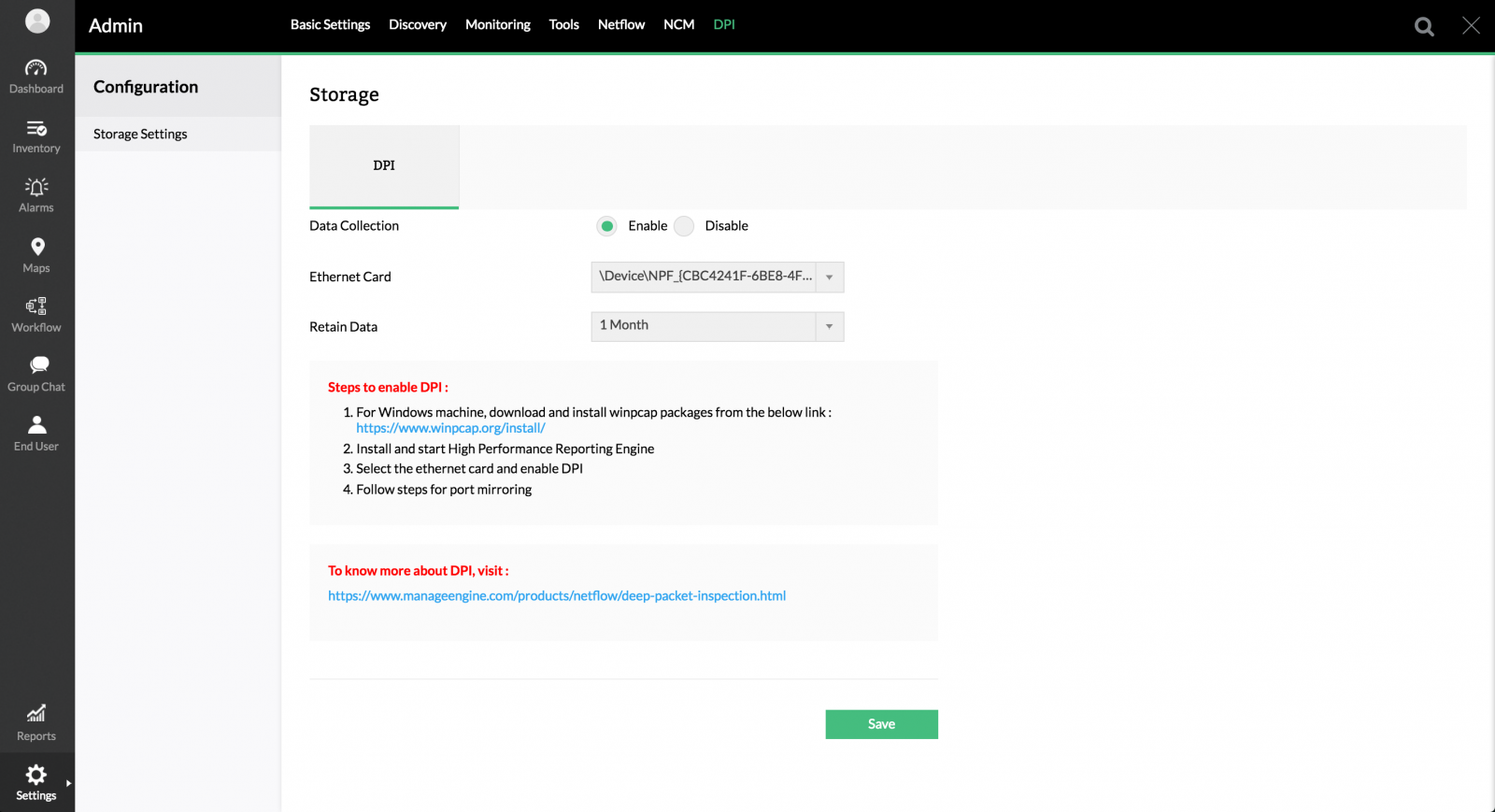Click the green Save button

pyautogui.click(x=881, y=724)
